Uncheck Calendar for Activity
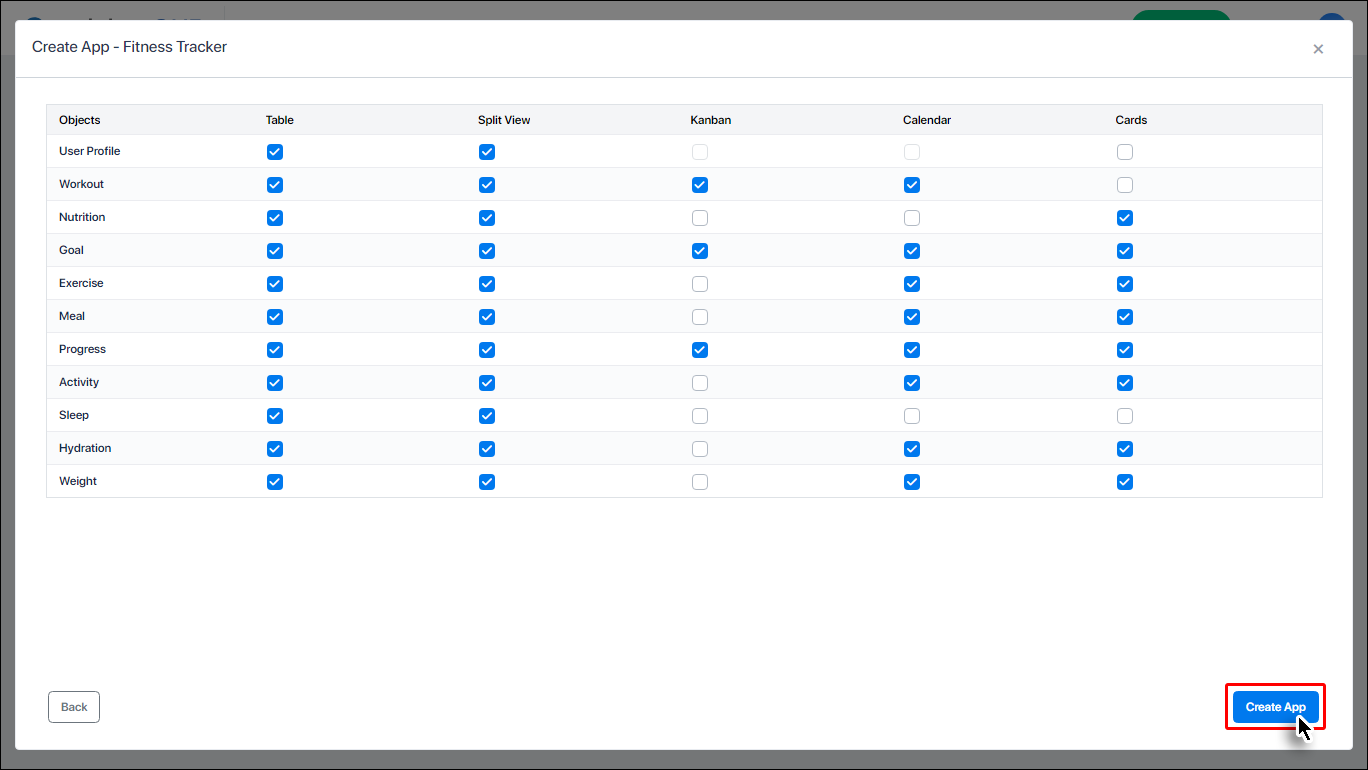The image size is (1368, 770). click(x=912, y=383)
